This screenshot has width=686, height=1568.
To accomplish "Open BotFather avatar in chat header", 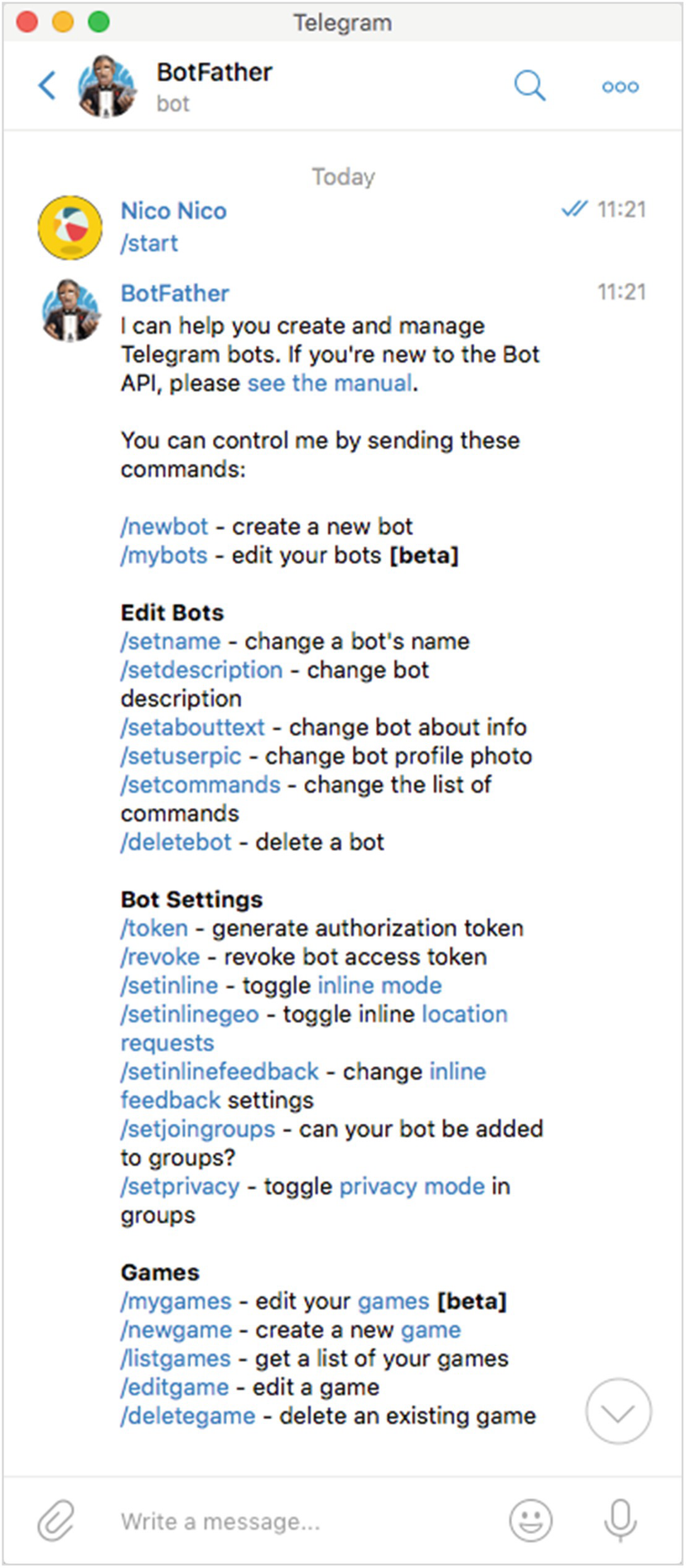I will pos(107,85).
